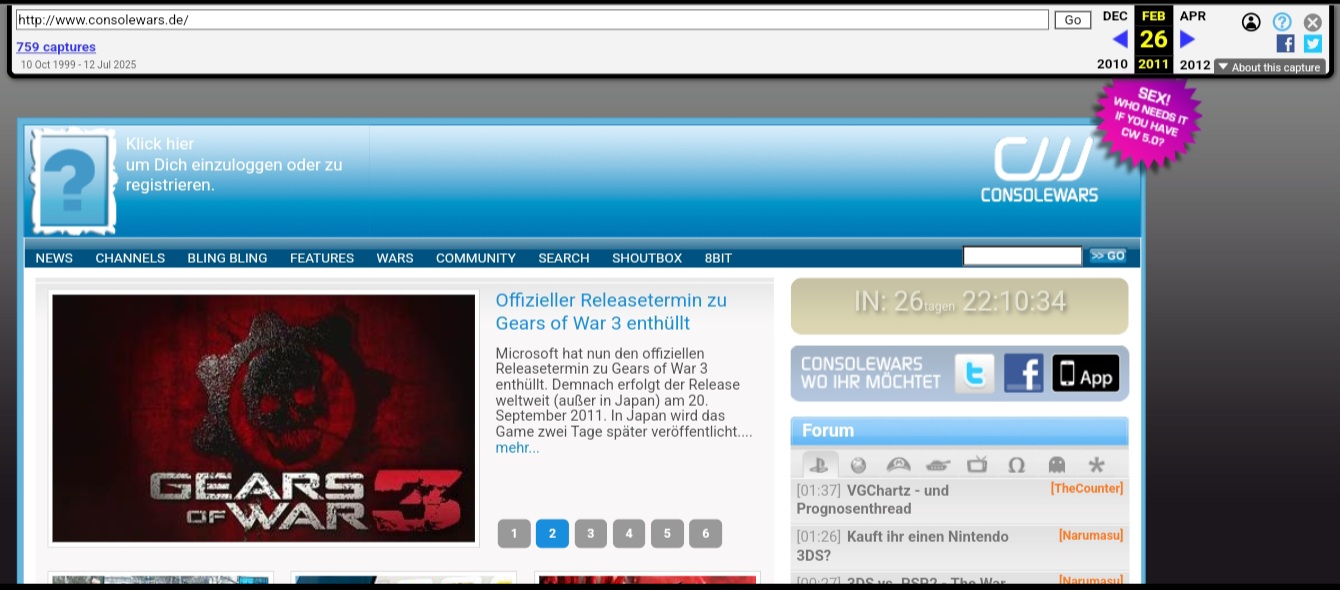Open Consolewars Facebook page icon
This screenshot has width=1340, height=590.
click(x=1023, y=374)
